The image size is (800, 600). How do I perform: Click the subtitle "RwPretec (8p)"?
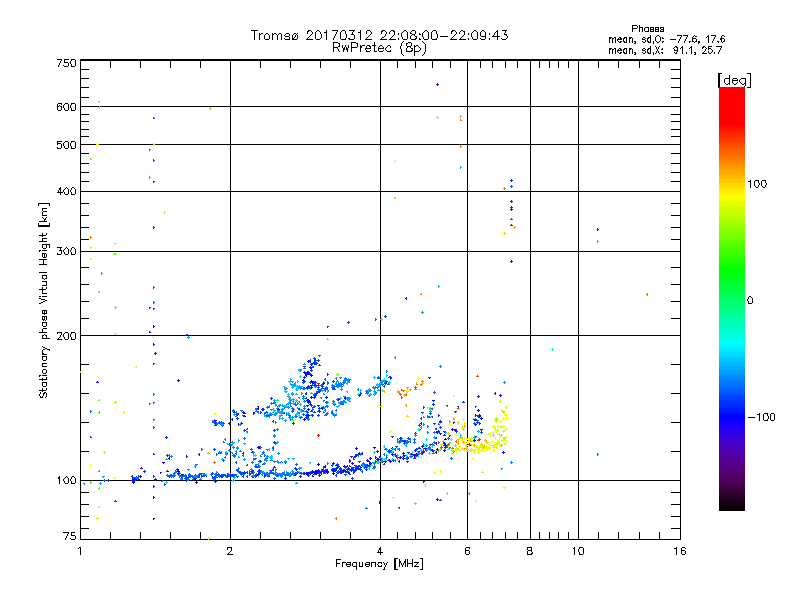tap(379, 48)
